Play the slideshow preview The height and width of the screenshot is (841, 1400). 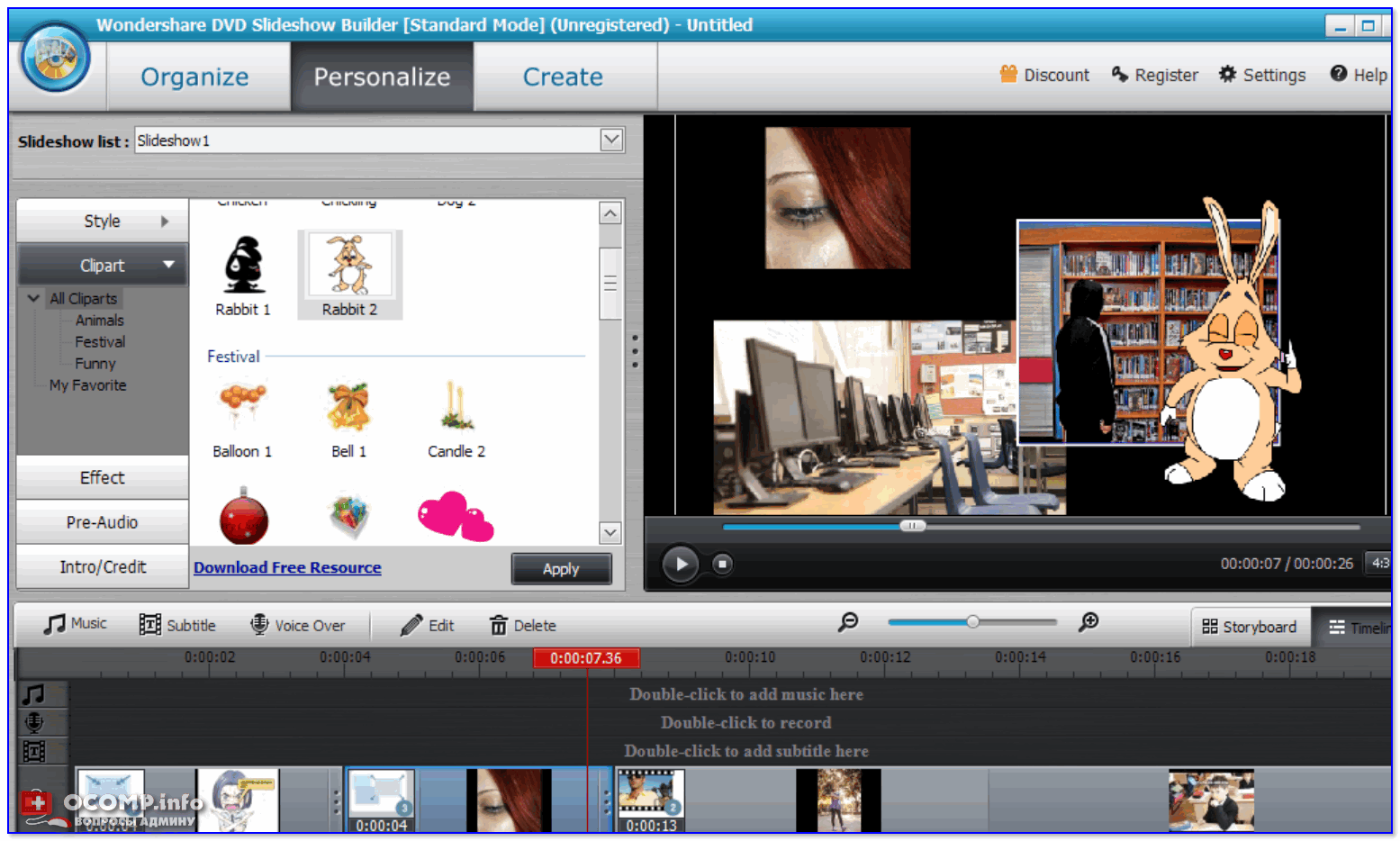click(681, 565)
